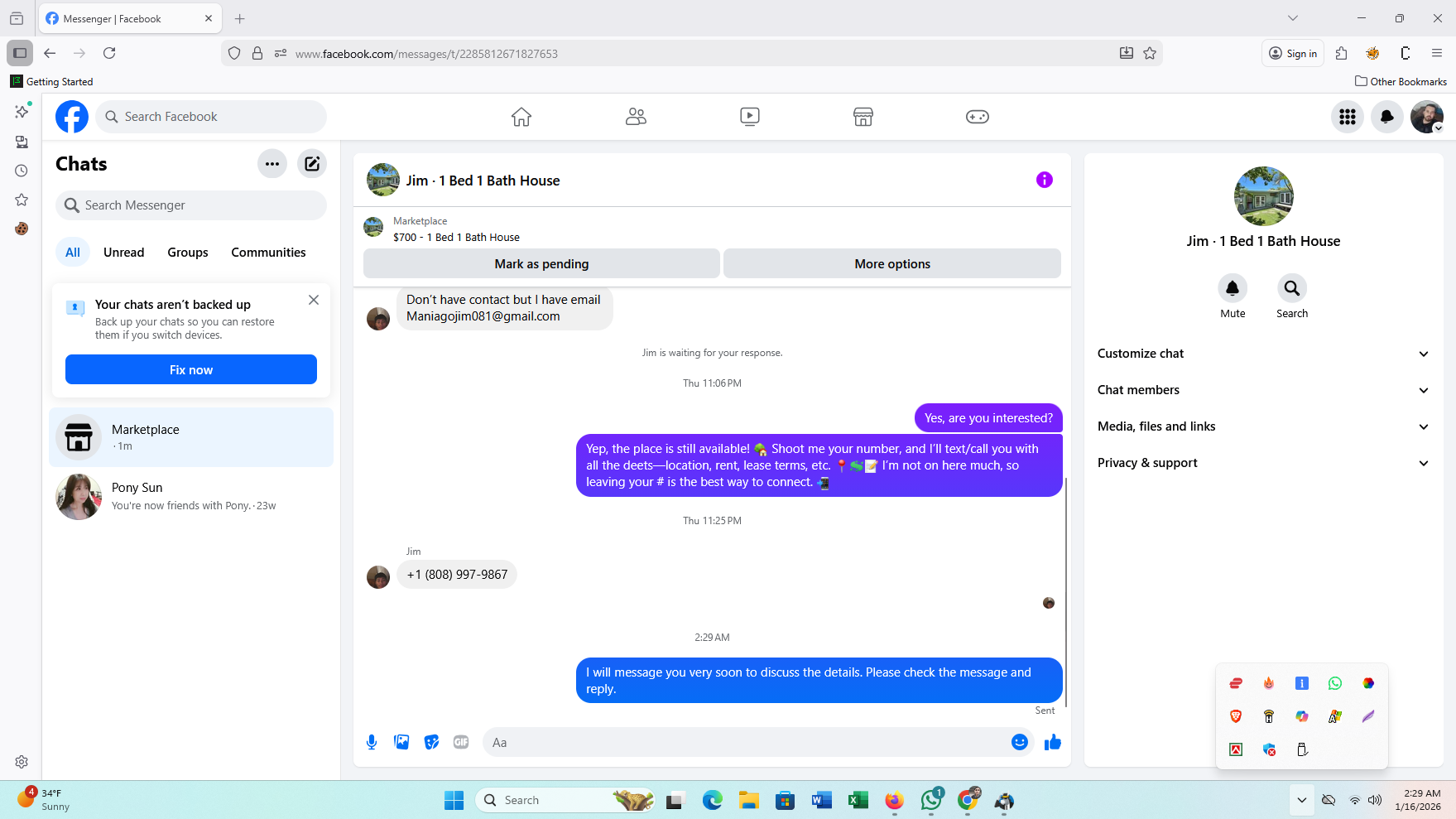The height and width of the screenshot is (819, 1456).
Task: Open Other Bookmarks folder
Action: (x=1401, y=81)
